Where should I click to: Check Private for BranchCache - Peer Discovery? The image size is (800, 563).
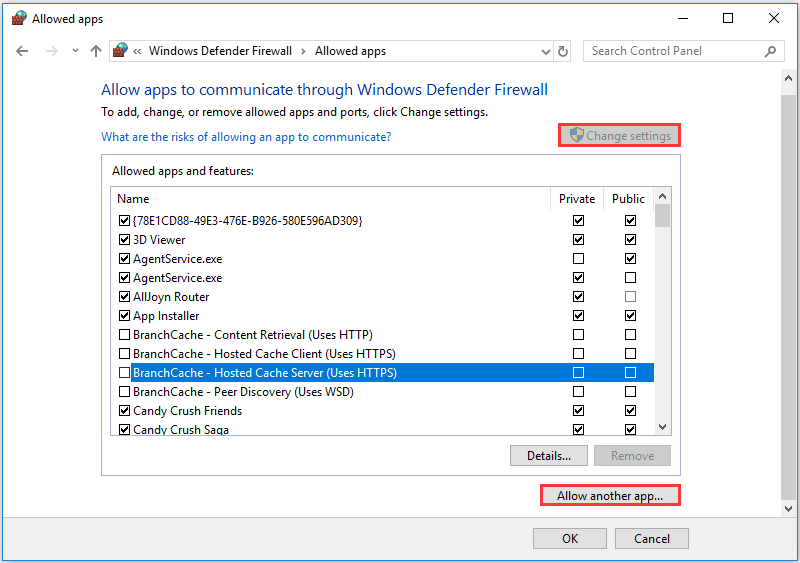578,391
